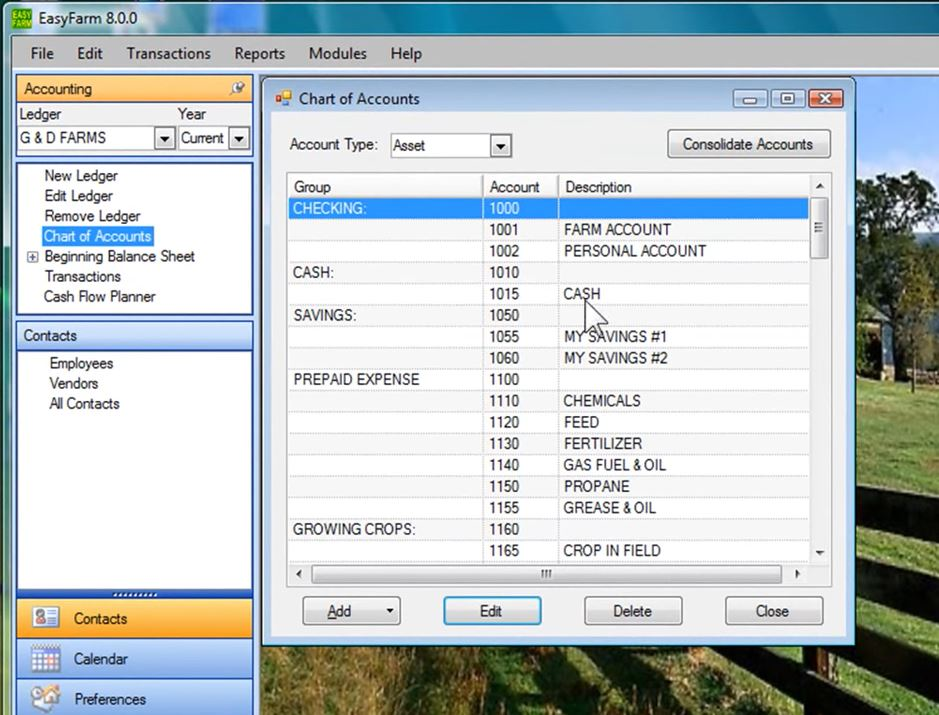The width and height of the screenshot is (939, 715).
Task: Click the Chart of Accounts window icon
Action: pyautogui.click(x=283, y=98)
